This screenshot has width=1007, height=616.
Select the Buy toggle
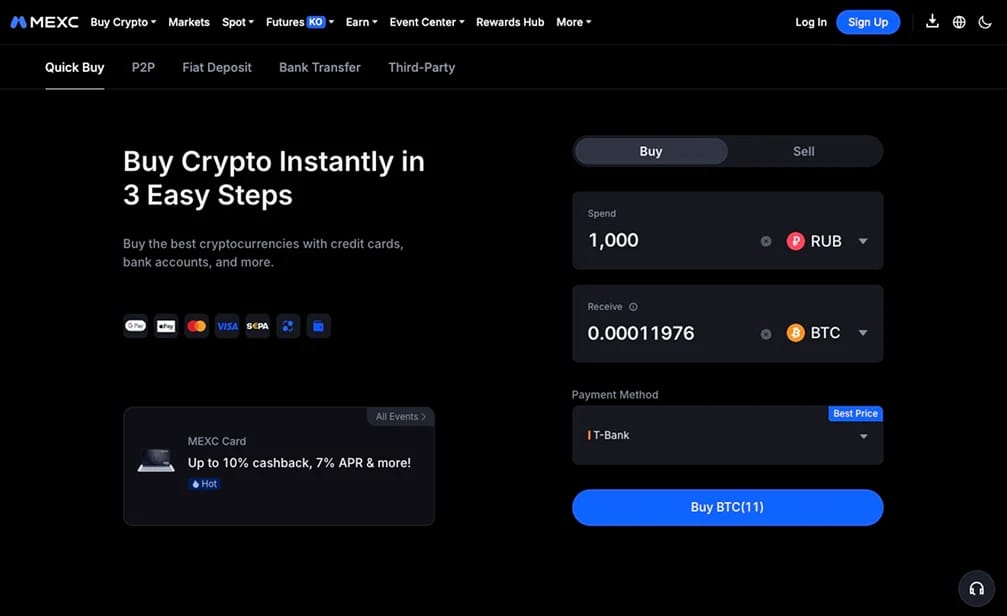651,152
